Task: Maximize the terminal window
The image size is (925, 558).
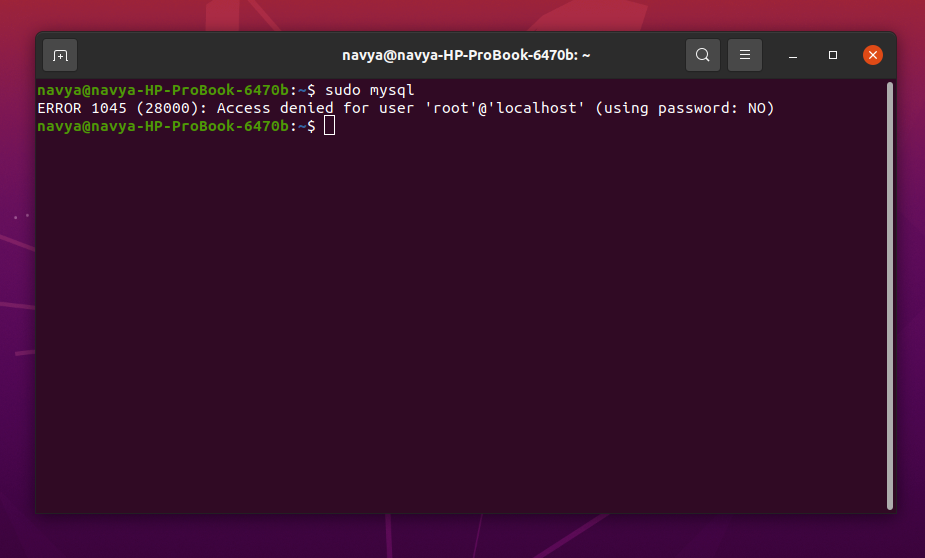Action: 833,55
